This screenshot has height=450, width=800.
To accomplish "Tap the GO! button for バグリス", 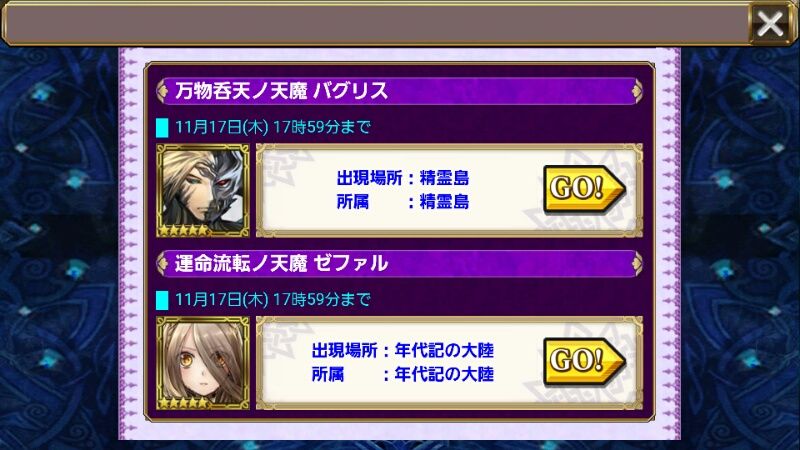I will click(584, 188).
